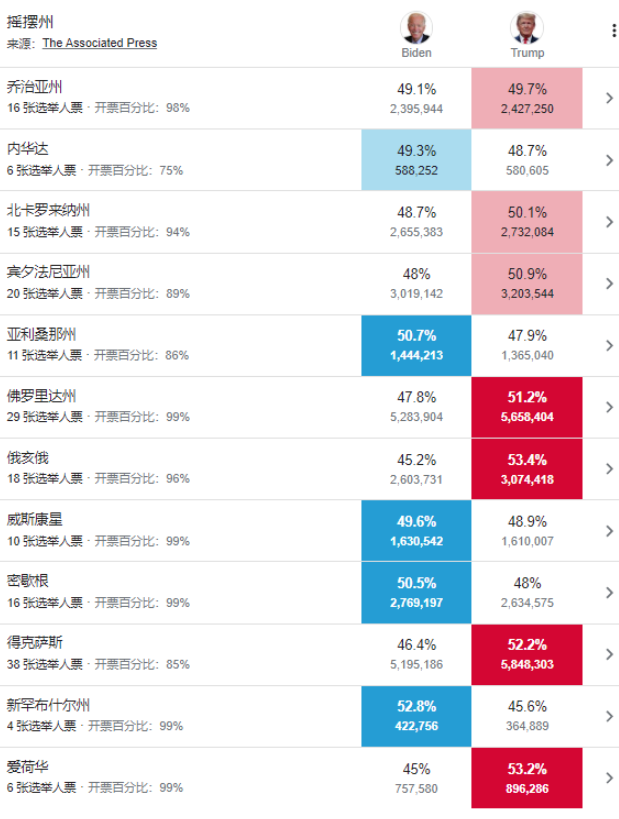Click Trump's red 51.2% Florida cell
This screenshot has width=619, height=819.
click(527, 407)
